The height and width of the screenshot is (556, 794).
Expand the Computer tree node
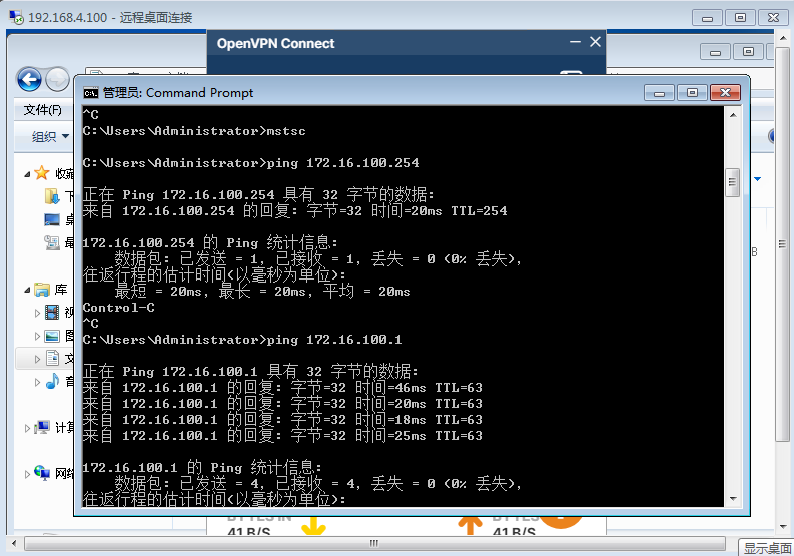[27, 428]
